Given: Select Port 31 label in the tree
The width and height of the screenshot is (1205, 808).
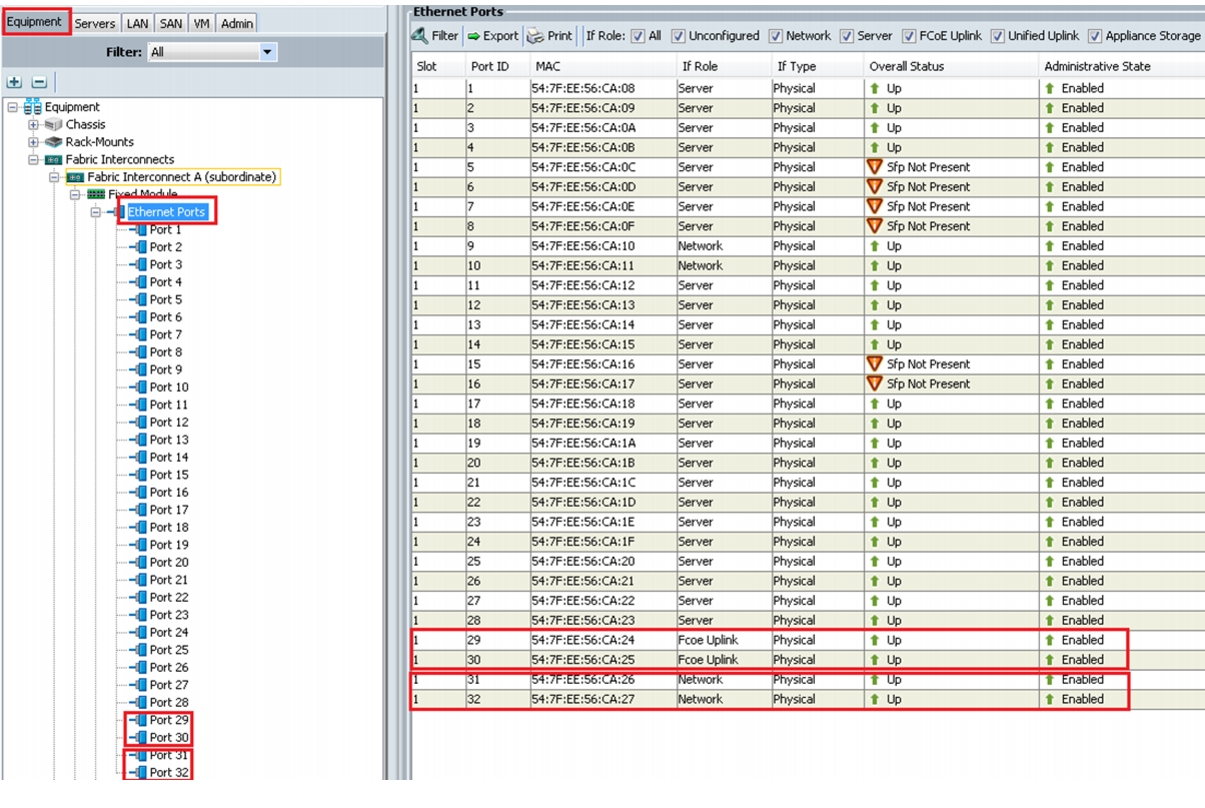Looking at the screenshot, I should pyautogui.click(x=169, y=755).
